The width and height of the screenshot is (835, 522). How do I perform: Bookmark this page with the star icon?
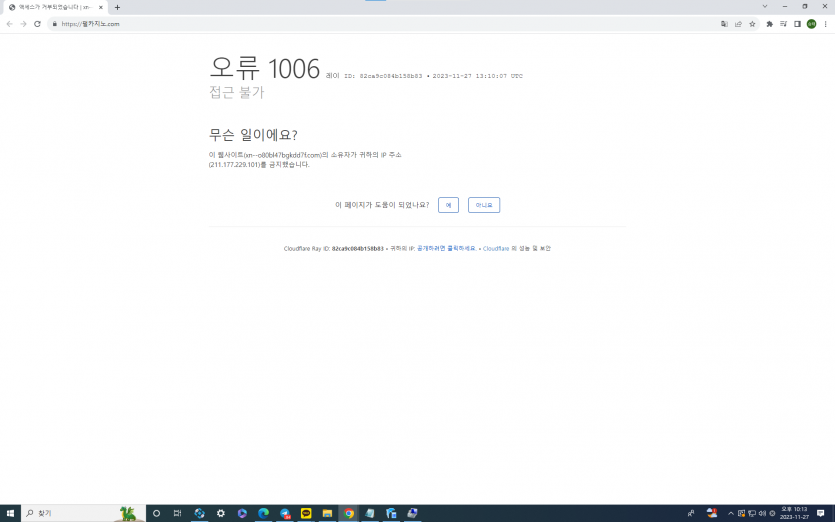[x=752, y=24]
